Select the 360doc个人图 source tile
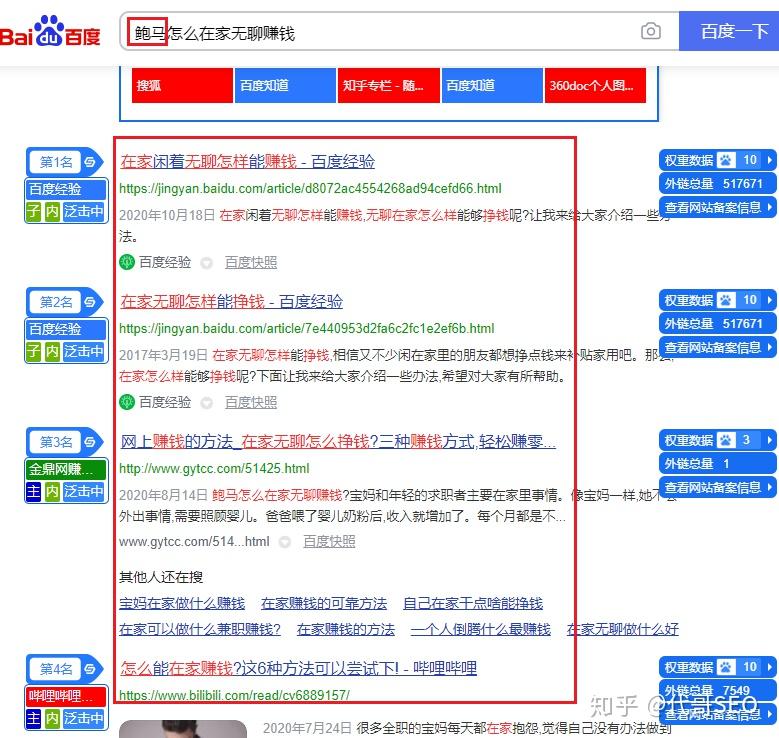The width and height of the screenshot is (779, 738). pos(595,85)
